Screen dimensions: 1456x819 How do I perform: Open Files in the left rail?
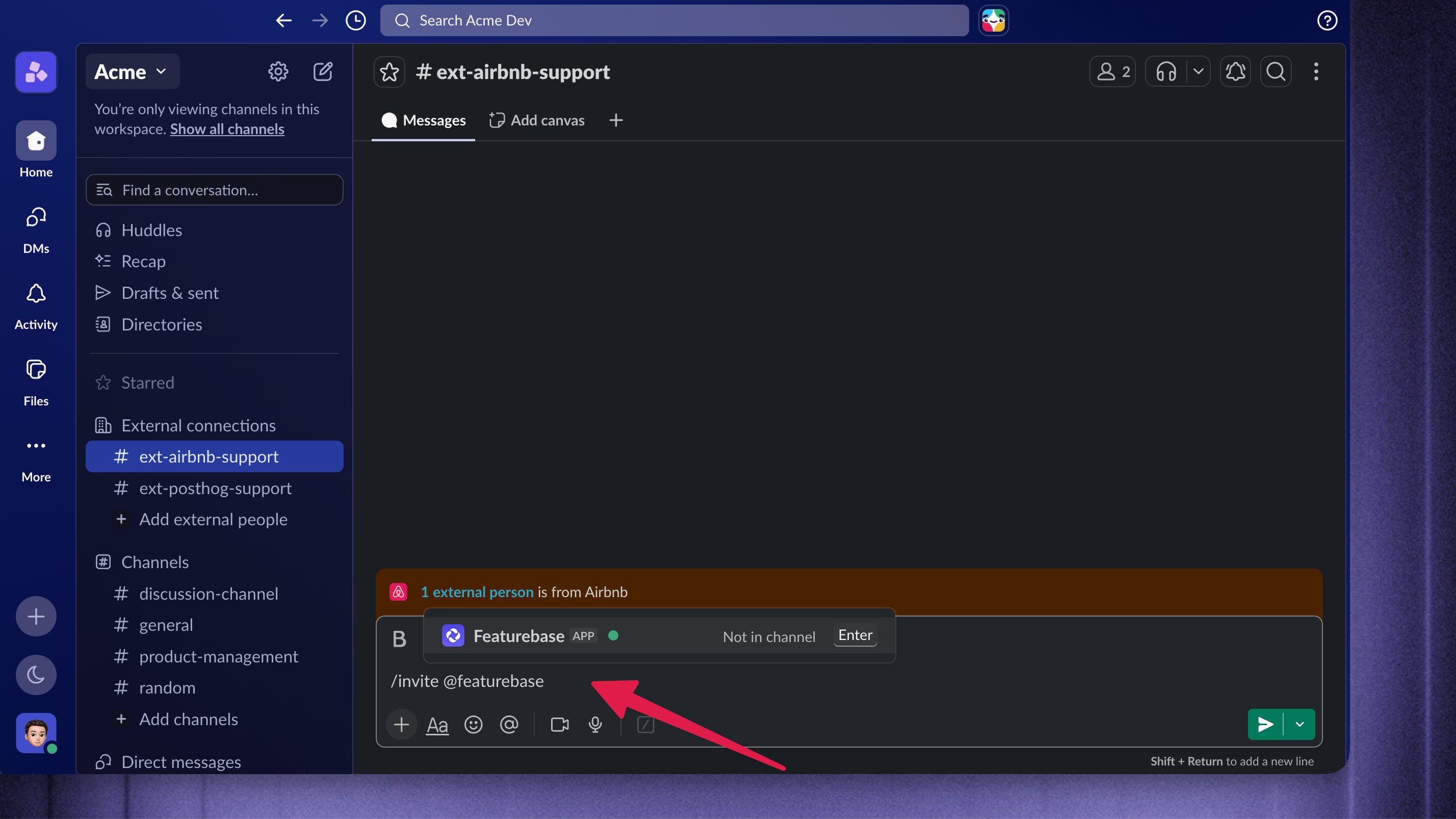(x=36, y=382)
